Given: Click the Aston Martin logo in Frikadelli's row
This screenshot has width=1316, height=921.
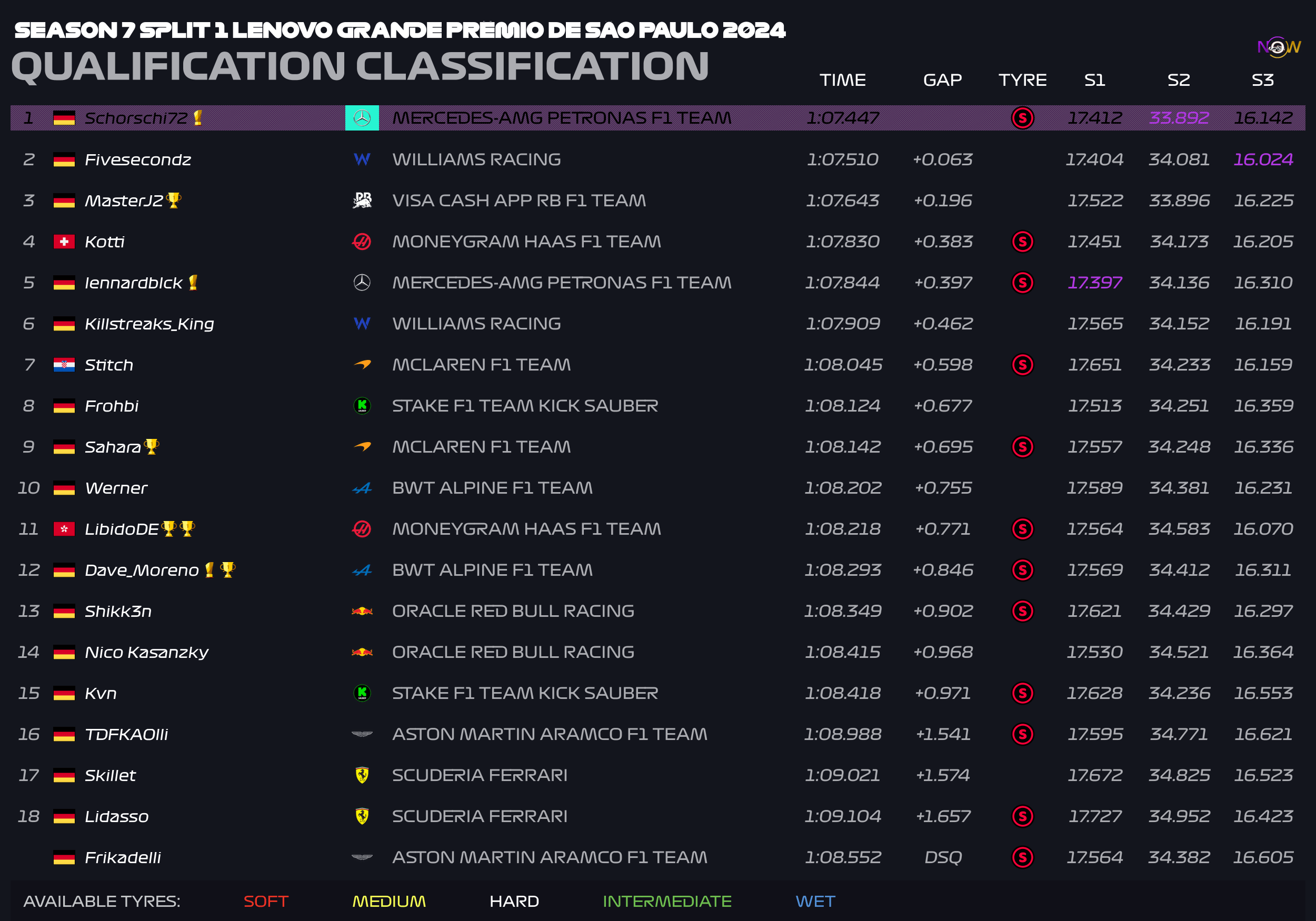Looking at the screenshot, I should point(362,857).
